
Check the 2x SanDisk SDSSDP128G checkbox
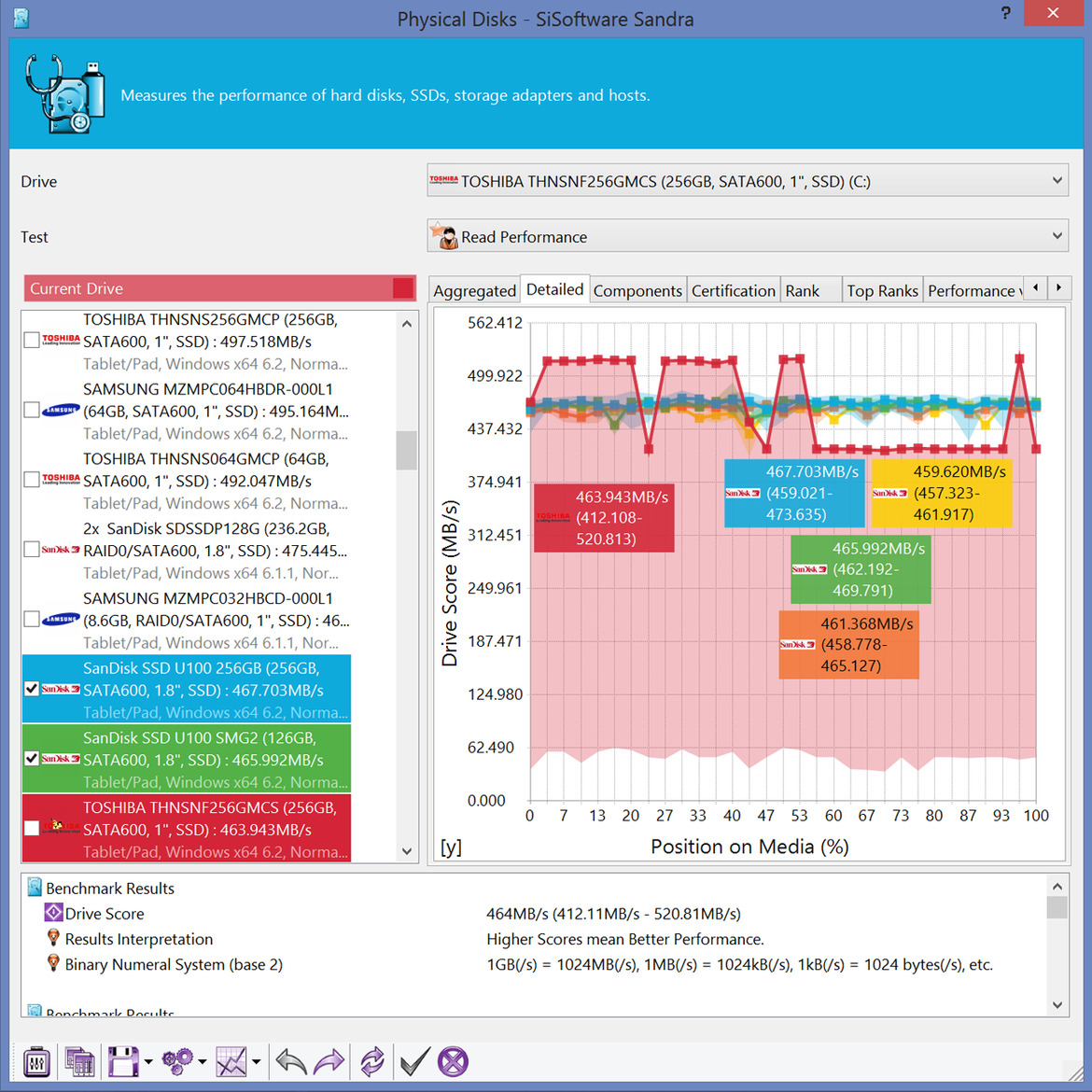(x=32, y=550)
